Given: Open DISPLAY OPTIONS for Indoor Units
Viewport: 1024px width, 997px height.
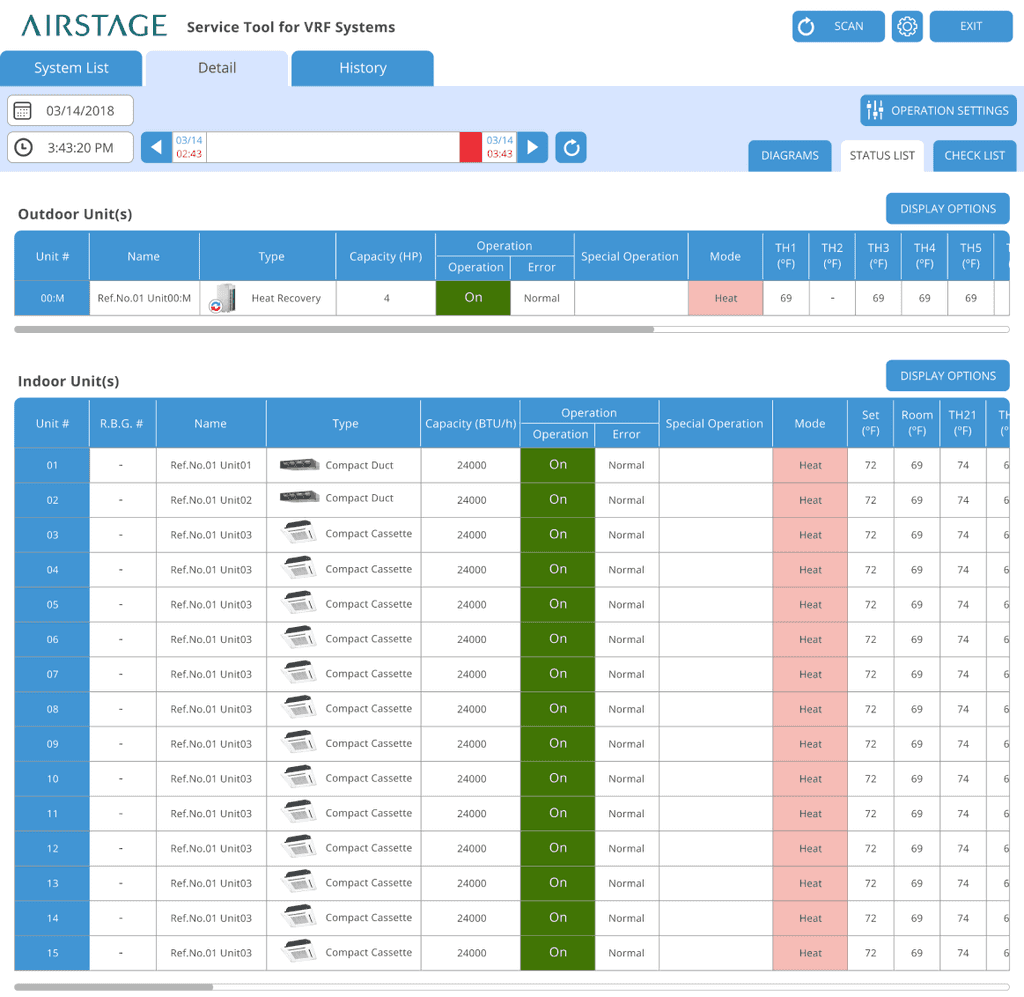Looking at the screenshot, I should pos(947,375).
